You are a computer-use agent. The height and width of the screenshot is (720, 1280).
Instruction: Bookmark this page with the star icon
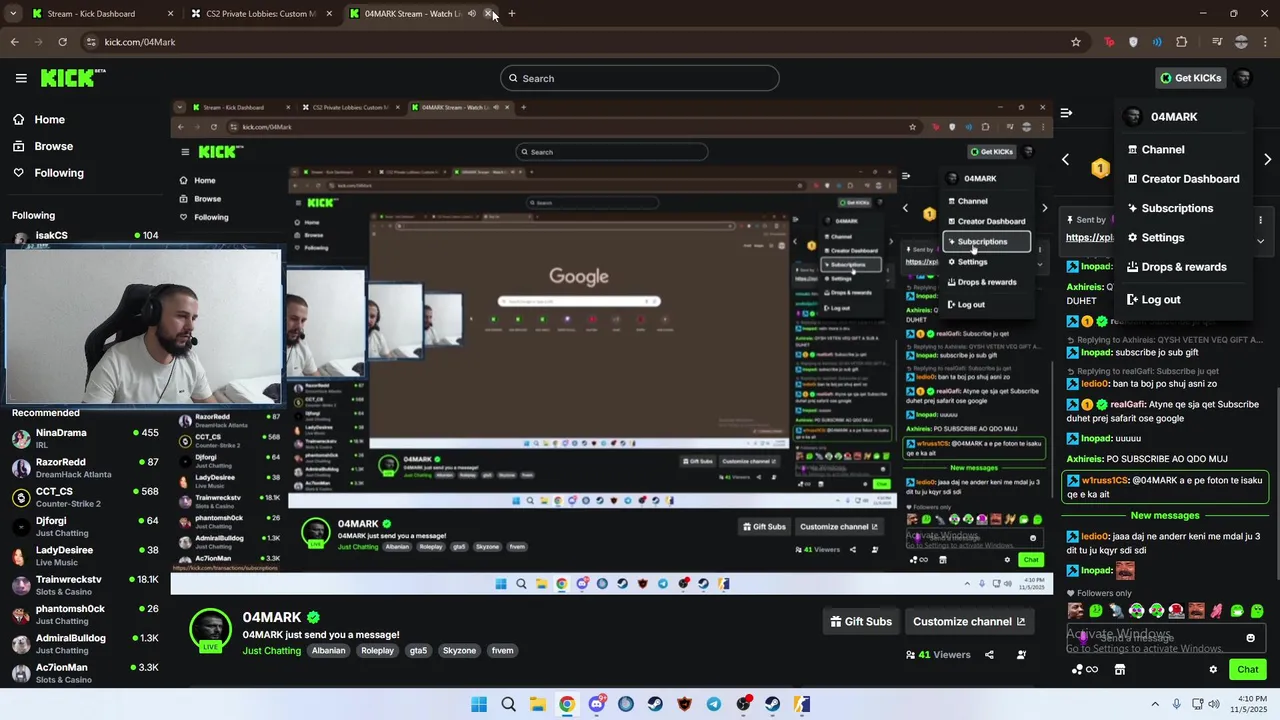click(x=1076, y=42)
